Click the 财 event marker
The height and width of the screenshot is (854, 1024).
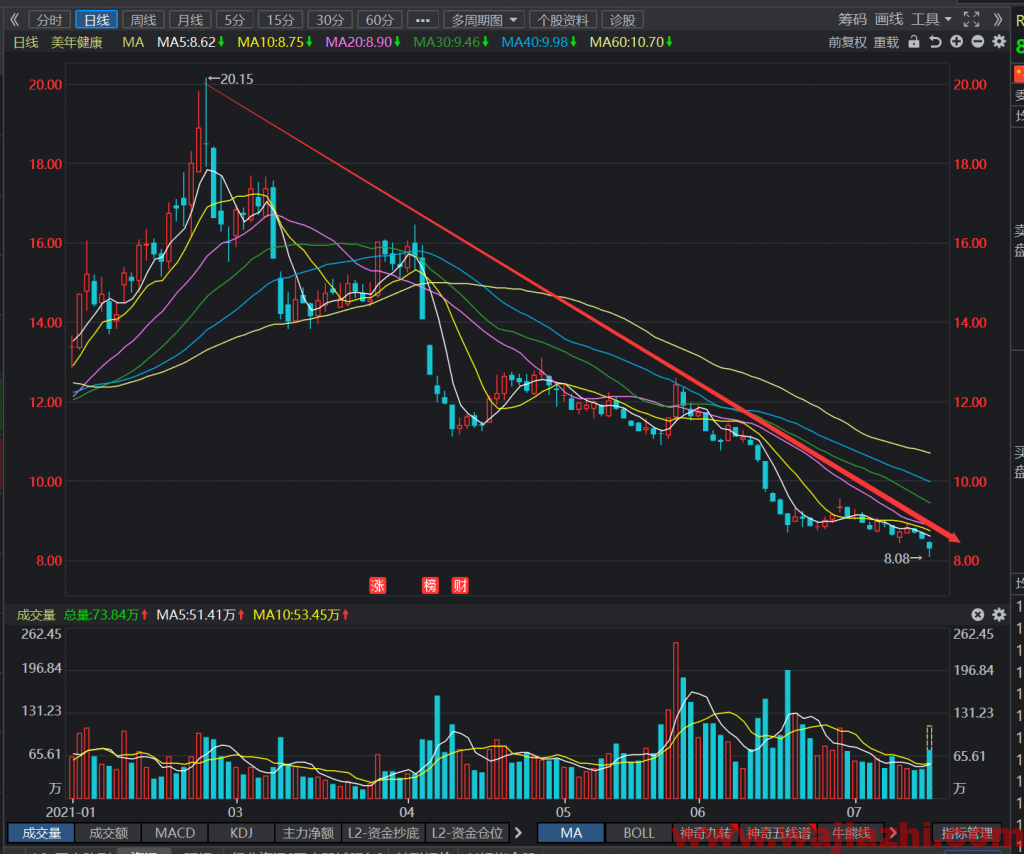click(460, 585)
